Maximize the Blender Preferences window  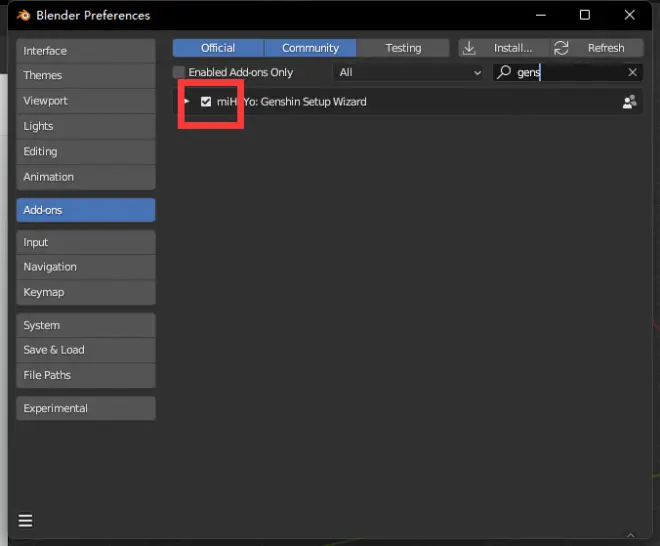point(585,15)
